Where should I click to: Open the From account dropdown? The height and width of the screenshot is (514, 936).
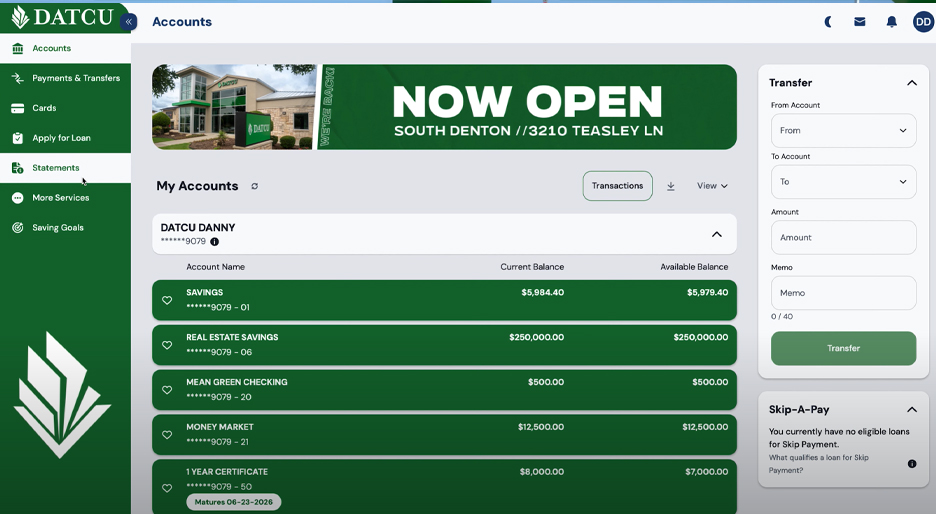(x=843, y=130)
